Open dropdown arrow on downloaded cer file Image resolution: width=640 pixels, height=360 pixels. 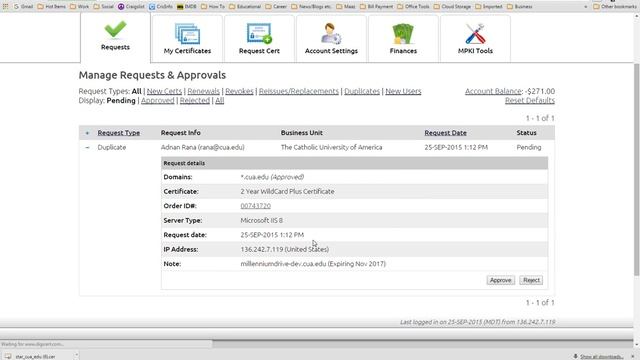pos(76,356)
